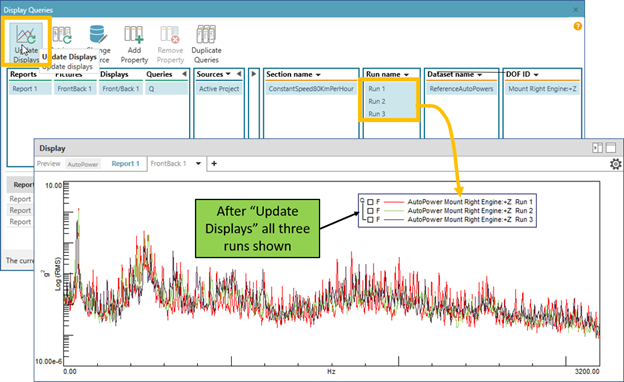The height and width of the screenshot is (382, 624).
Task: Select Front/Back 1 in Displays column
Action: pos(121,89)
